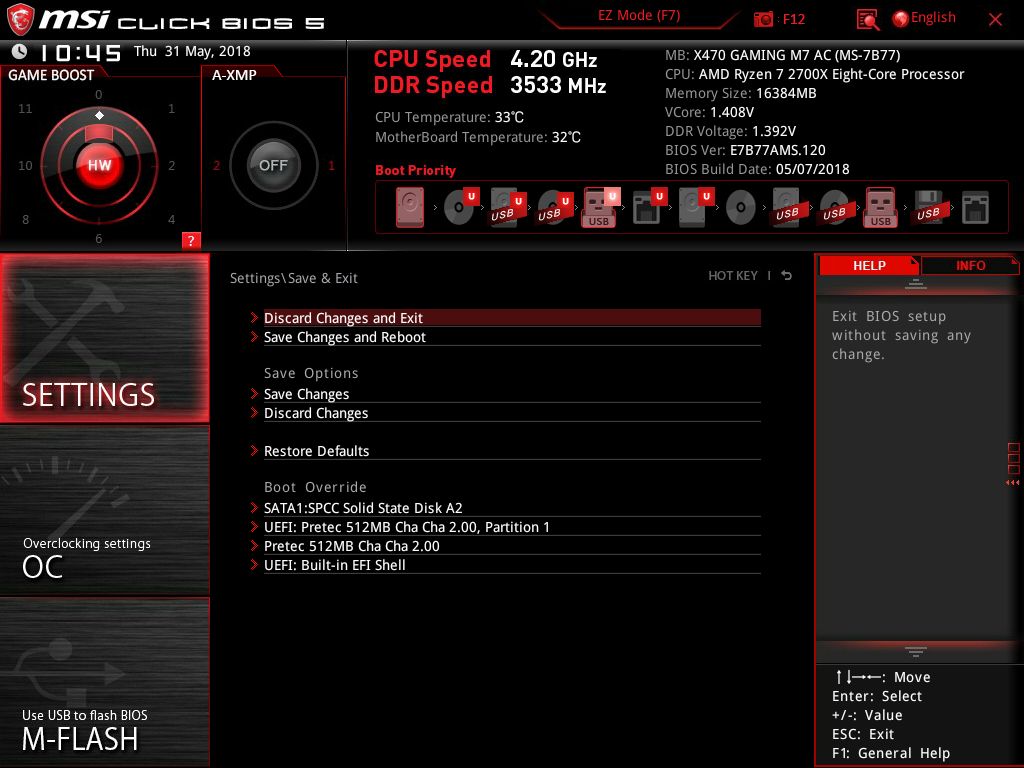Click the 10:45 system time display
The height and width of the screenshot is (768, 1024).
[81, 52]
